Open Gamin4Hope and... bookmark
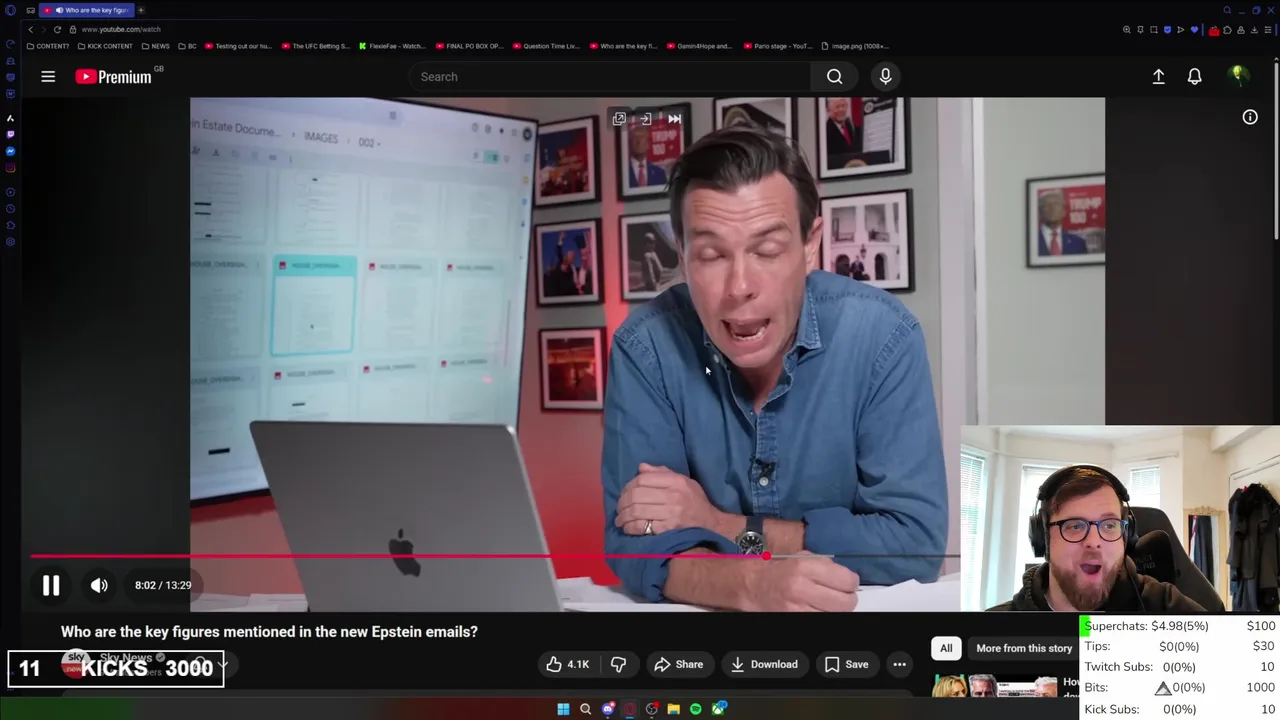Image resolution: width=1280 pixels, height=720 pixels. 699,46
